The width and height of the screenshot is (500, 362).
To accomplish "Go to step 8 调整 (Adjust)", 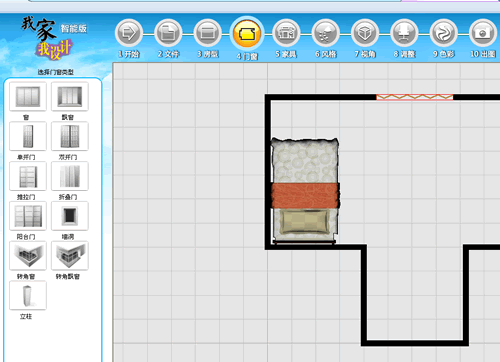I will 404,33.
